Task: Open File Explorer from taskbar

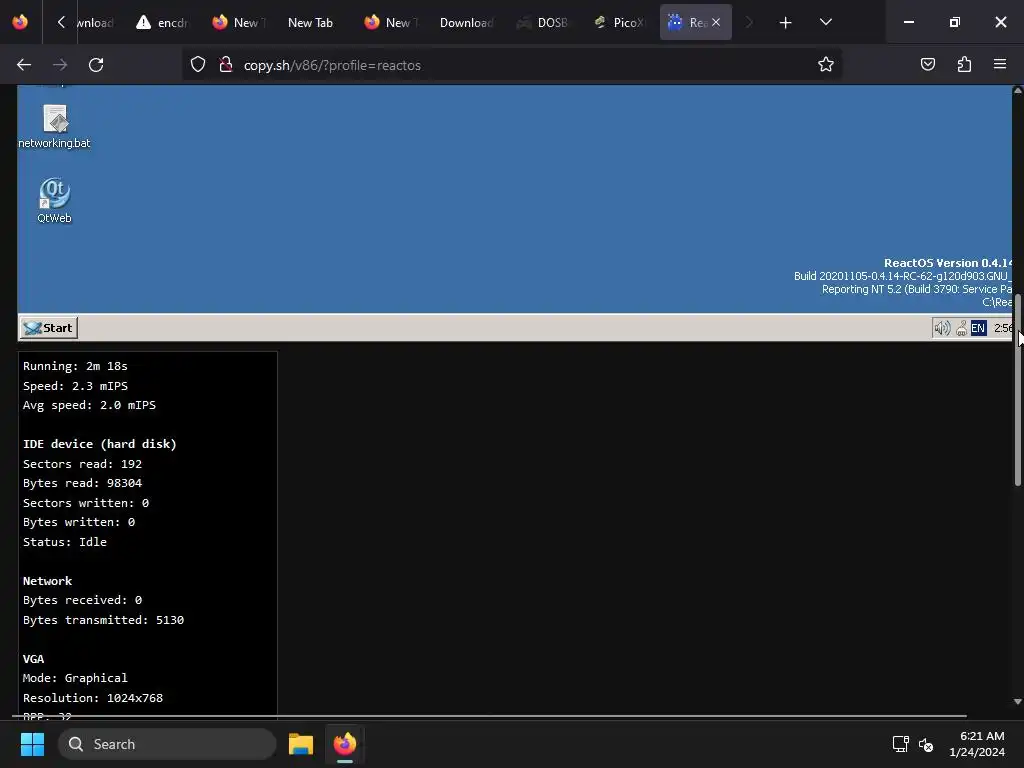Action: [301, 744]
